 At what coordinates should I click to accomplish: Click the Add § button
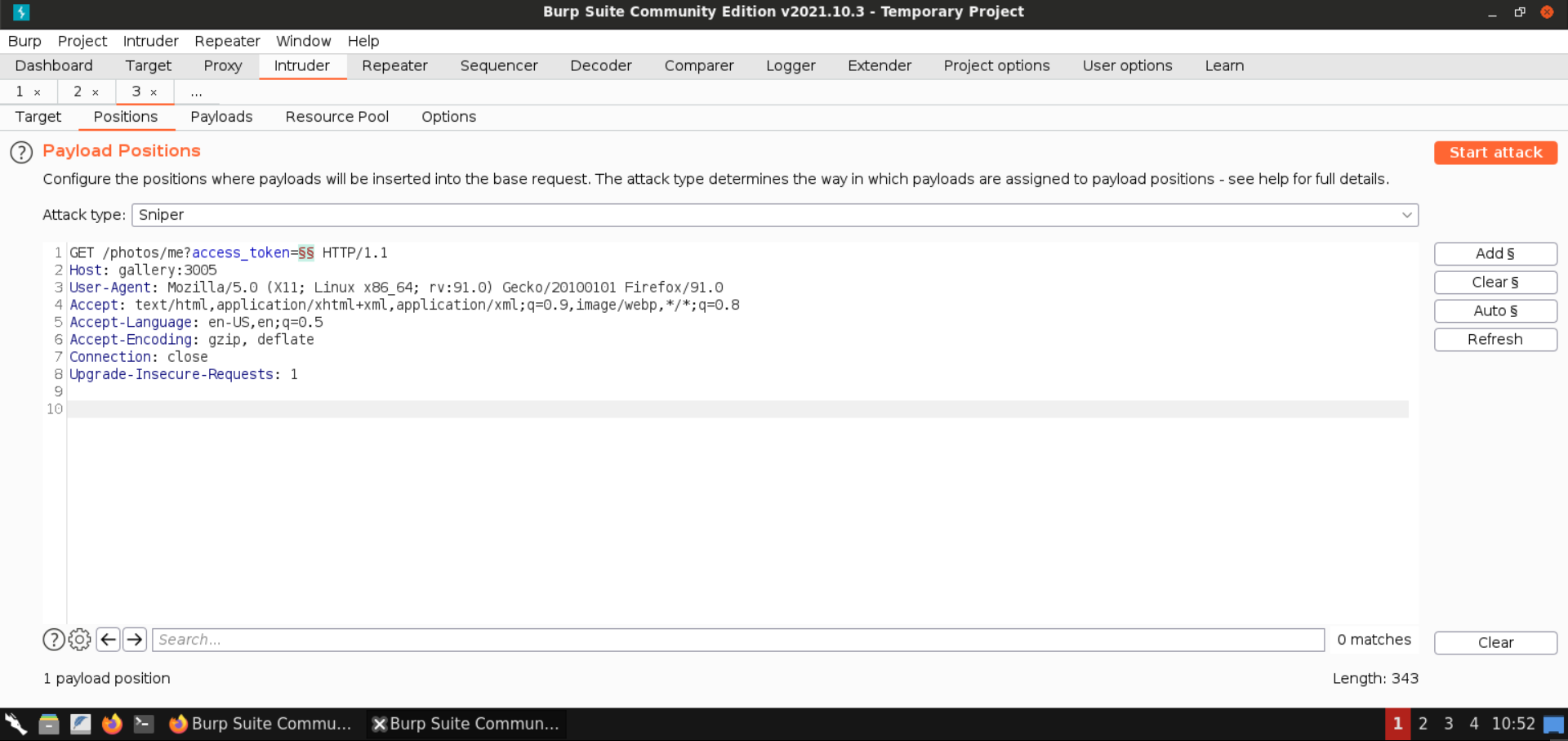point(1494,254)
